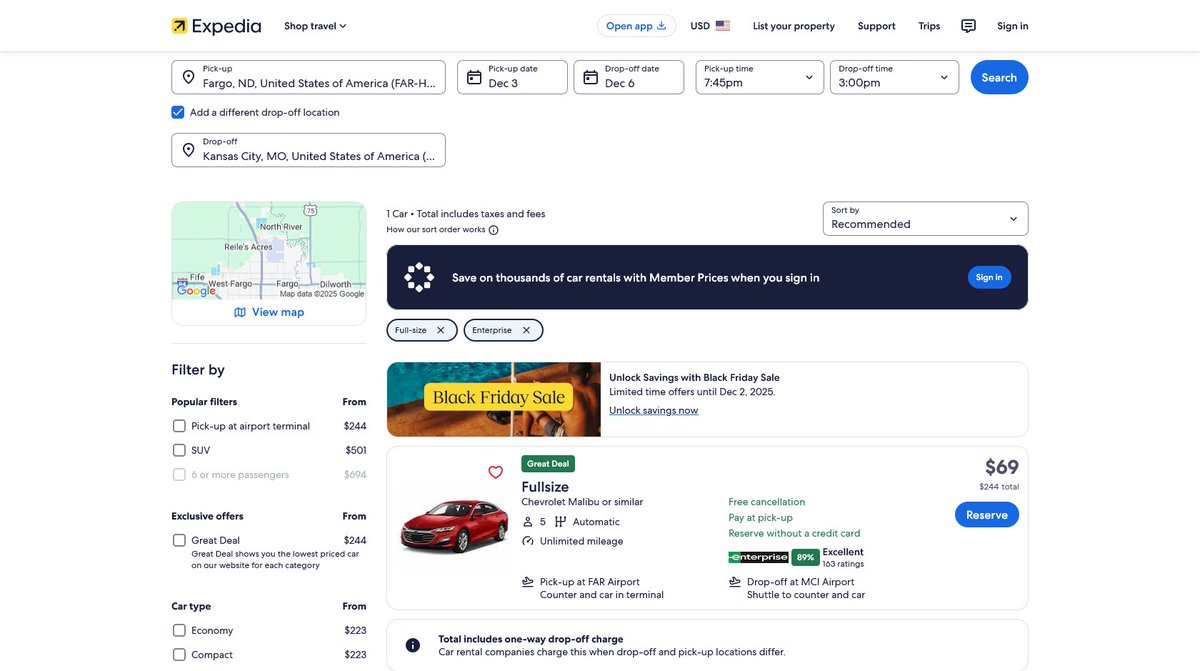Screen dimensions: 1200x671
Task: Click the info icon in the drop-off charge notice
Action: pyautogui.click(x=412, y=644)
